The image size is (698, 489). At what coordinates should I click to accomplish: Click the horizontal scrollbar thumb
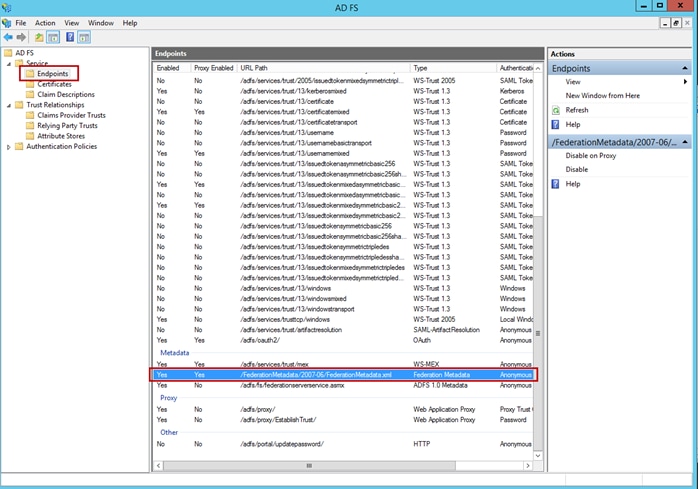[x=309, y=465]
